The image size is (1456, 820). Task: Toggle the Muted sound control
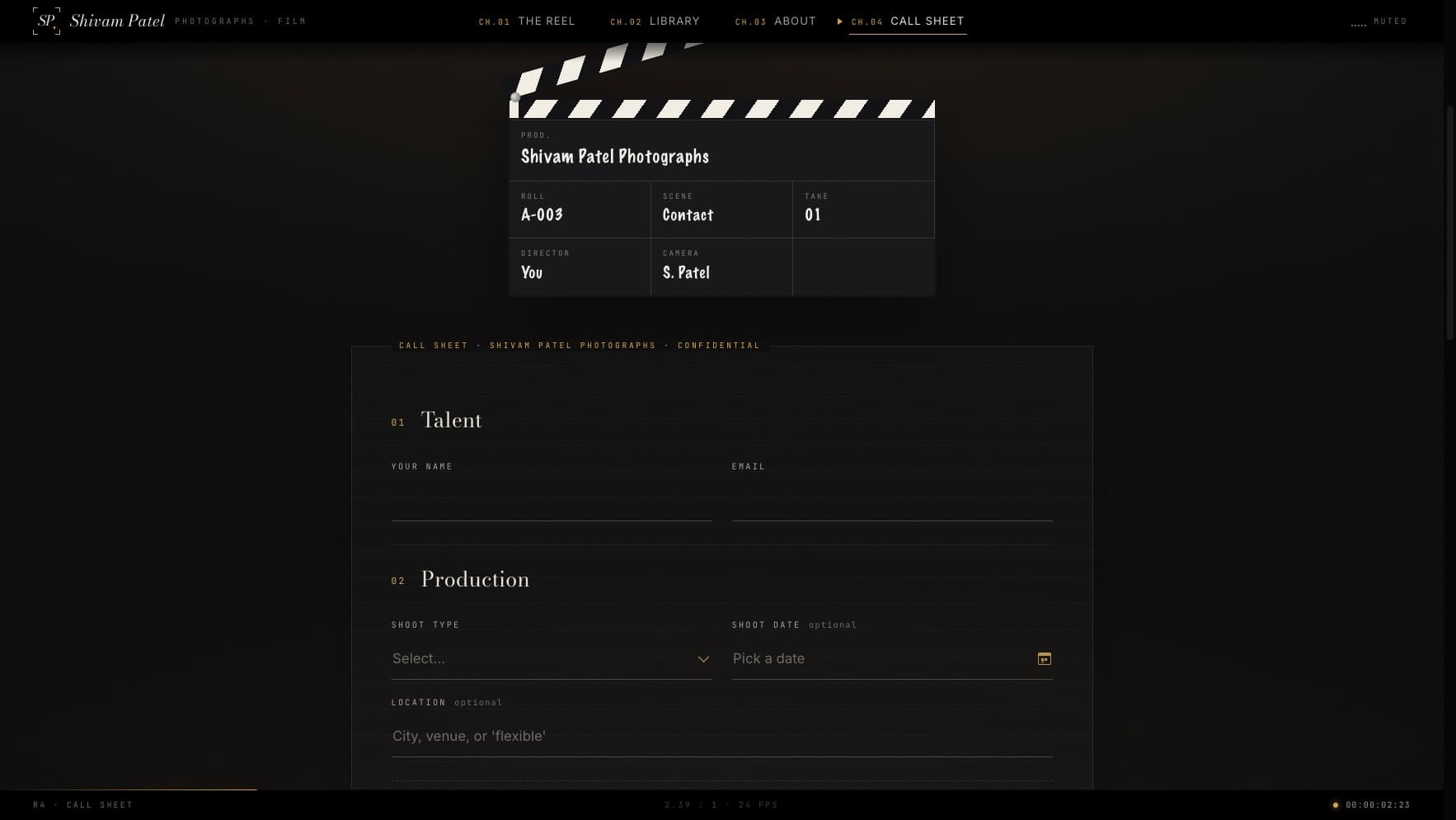(x=1379, y=21)
